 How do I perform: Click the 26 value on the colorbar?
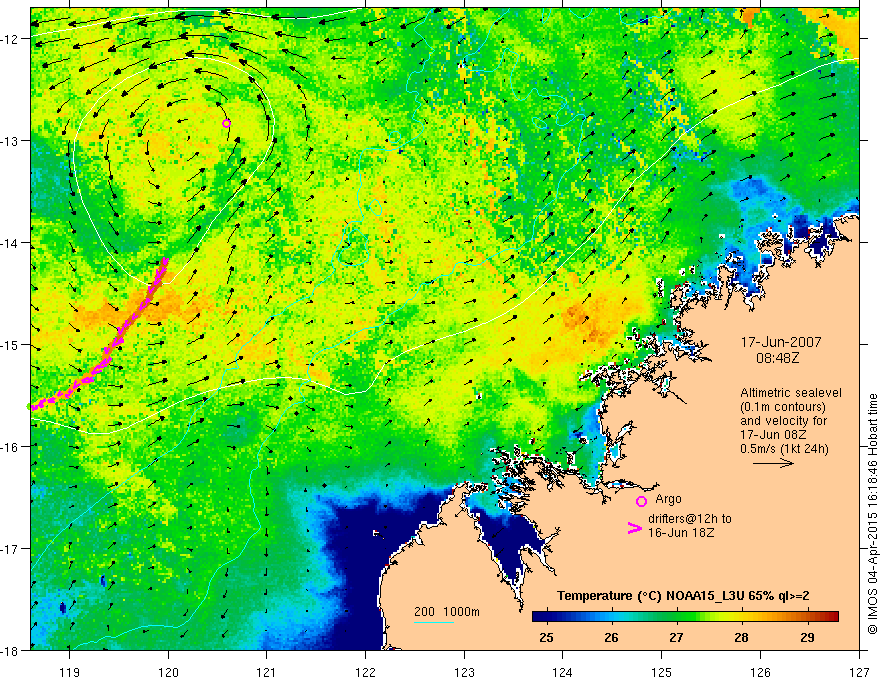[x=611, y=637]
